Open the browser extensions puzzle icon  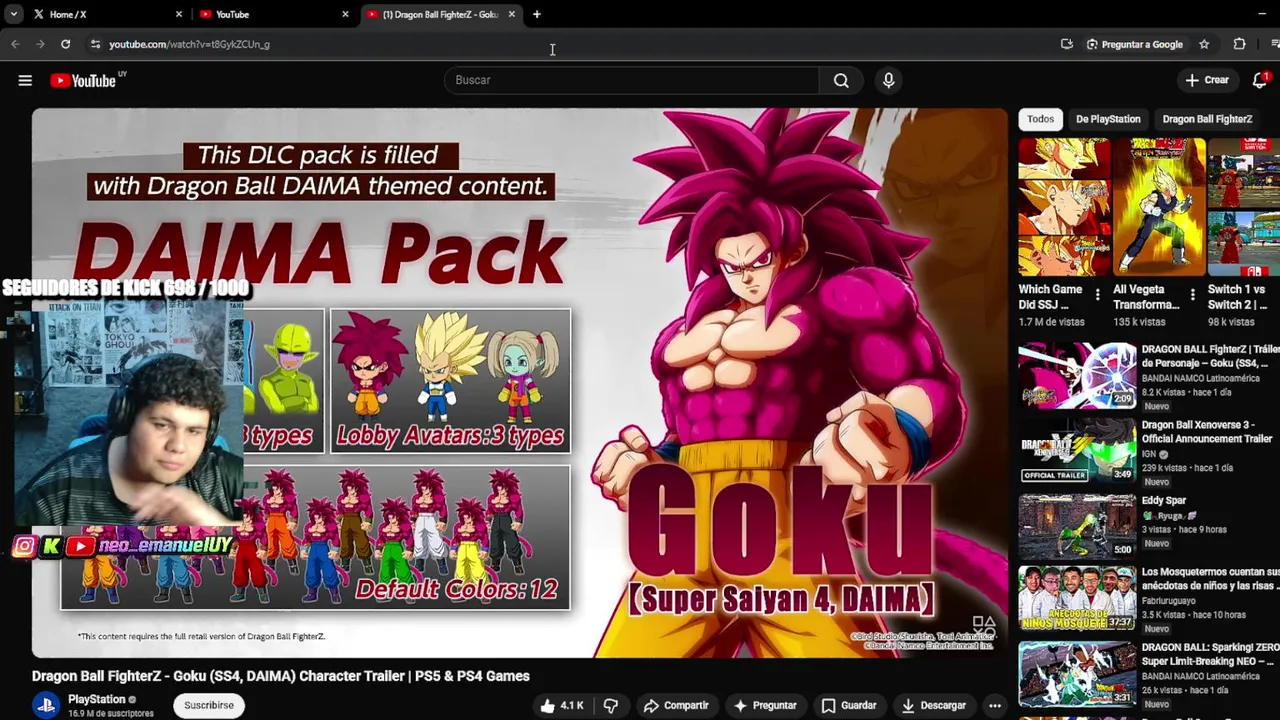tap(1239, 44)
